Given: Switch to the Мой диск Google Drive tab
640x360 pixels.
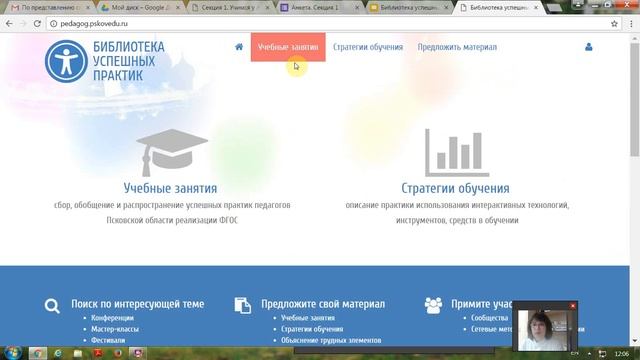Looking at the screenshot, I should [x=140, y=7].
